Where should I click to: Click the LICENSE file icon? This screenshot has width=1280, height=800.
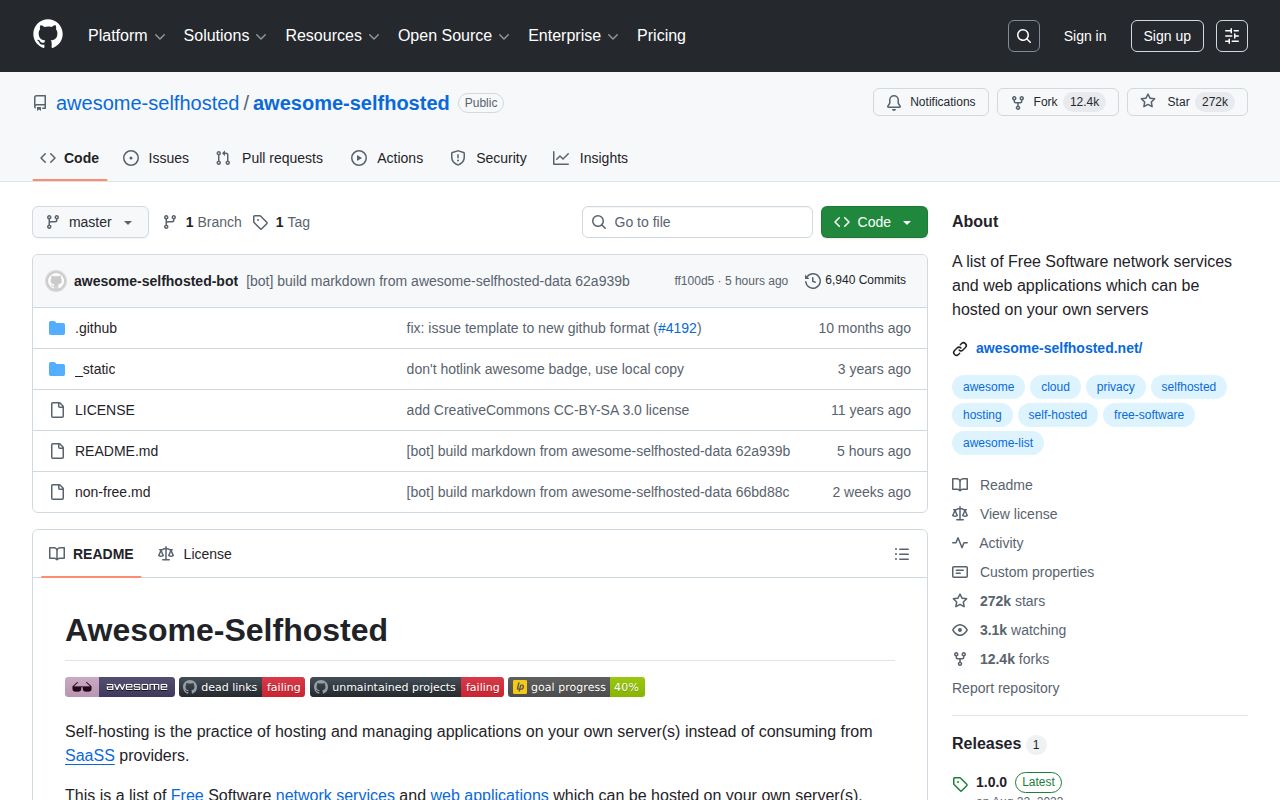click(x=57, y=410)
